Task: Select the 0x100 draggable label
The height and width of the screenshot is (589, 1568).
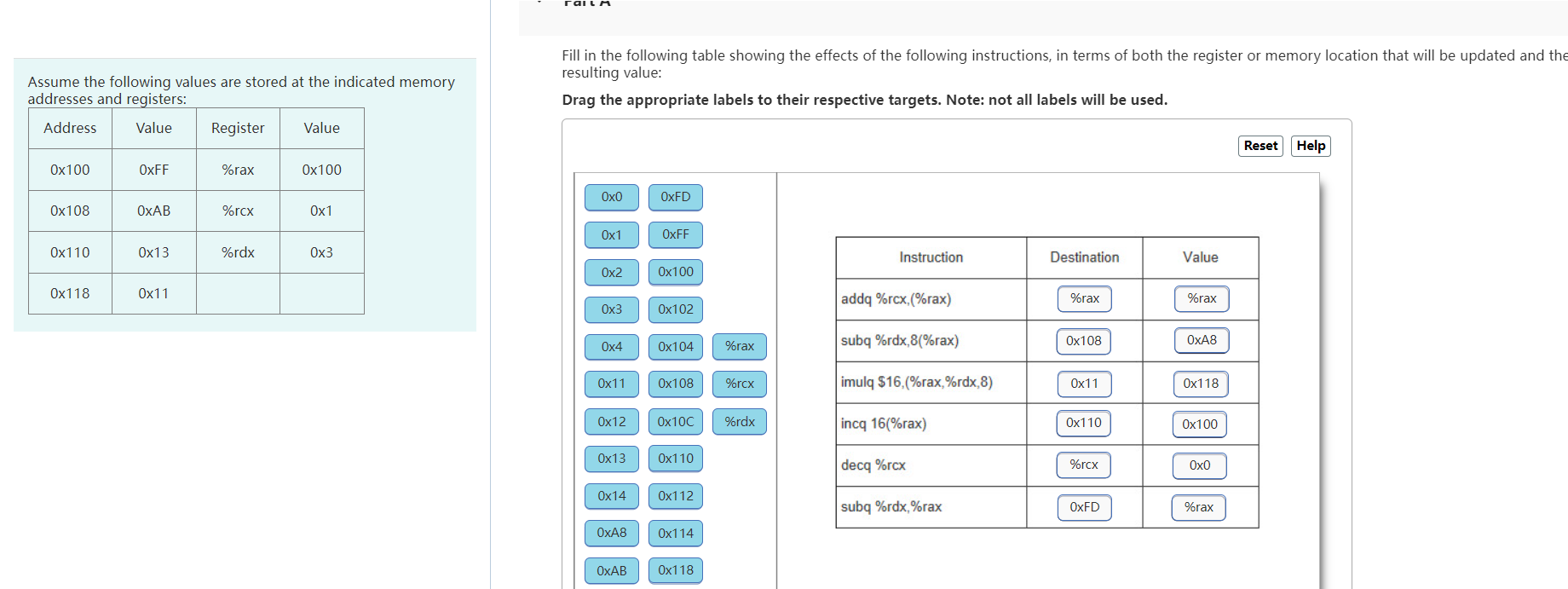Action: click(675, 272)
